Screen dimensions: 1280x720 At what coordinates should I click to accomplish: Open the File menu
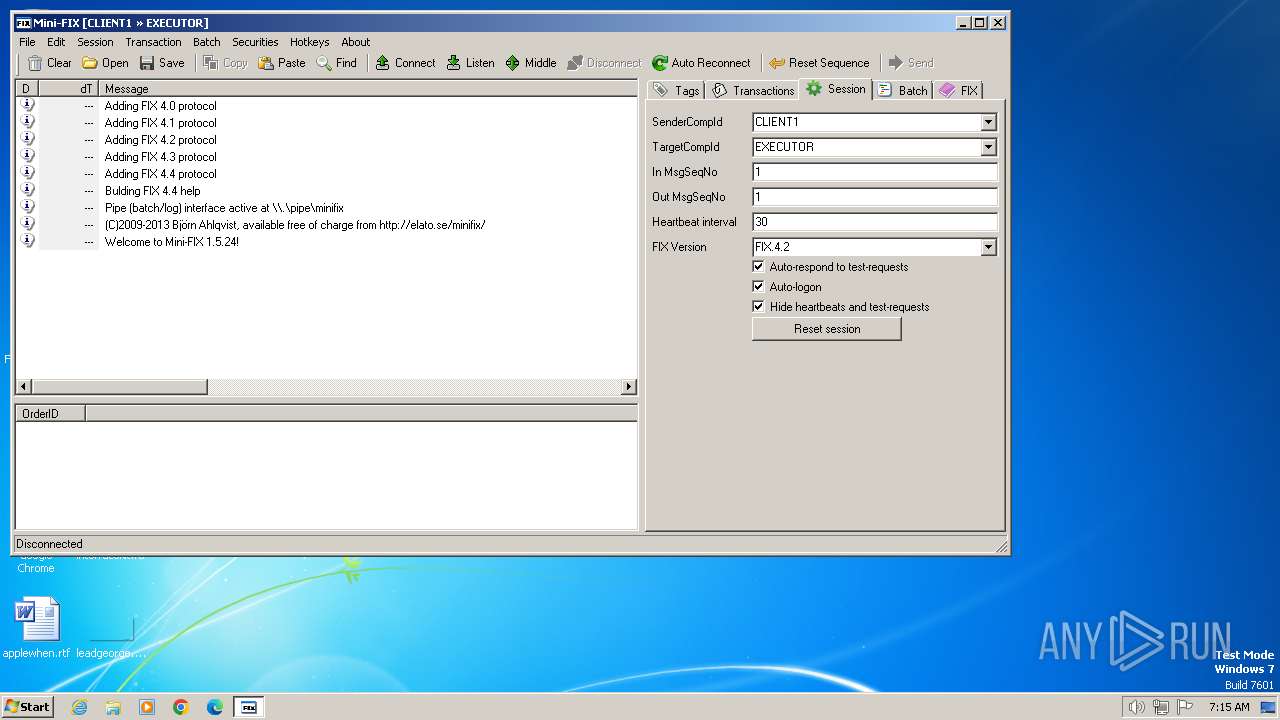click(x=27, y=42)
